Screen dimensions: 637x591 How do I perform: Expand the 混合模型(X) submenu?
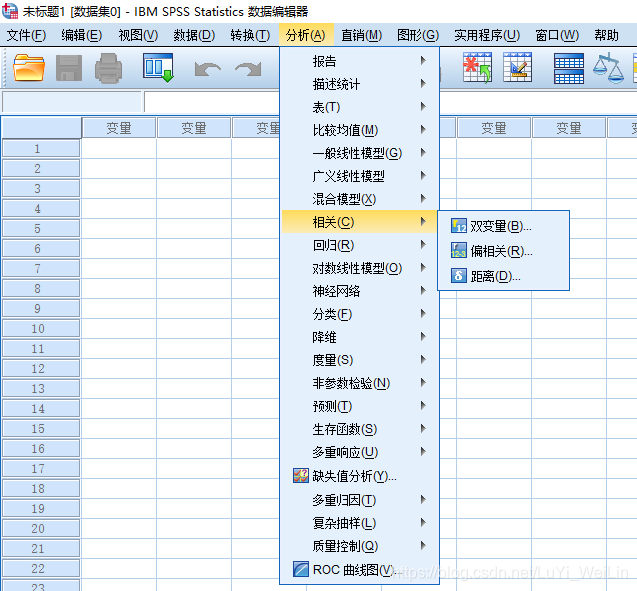tap(360, 199)
